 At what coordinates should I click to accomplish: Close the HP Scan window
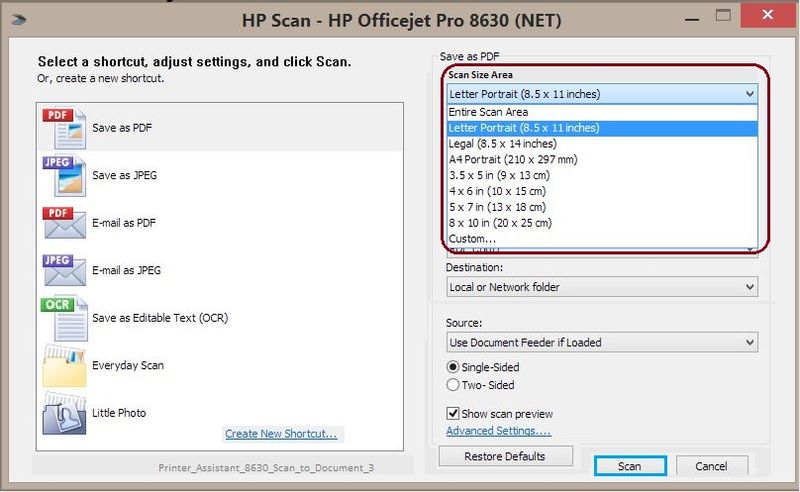pos(768,15)
